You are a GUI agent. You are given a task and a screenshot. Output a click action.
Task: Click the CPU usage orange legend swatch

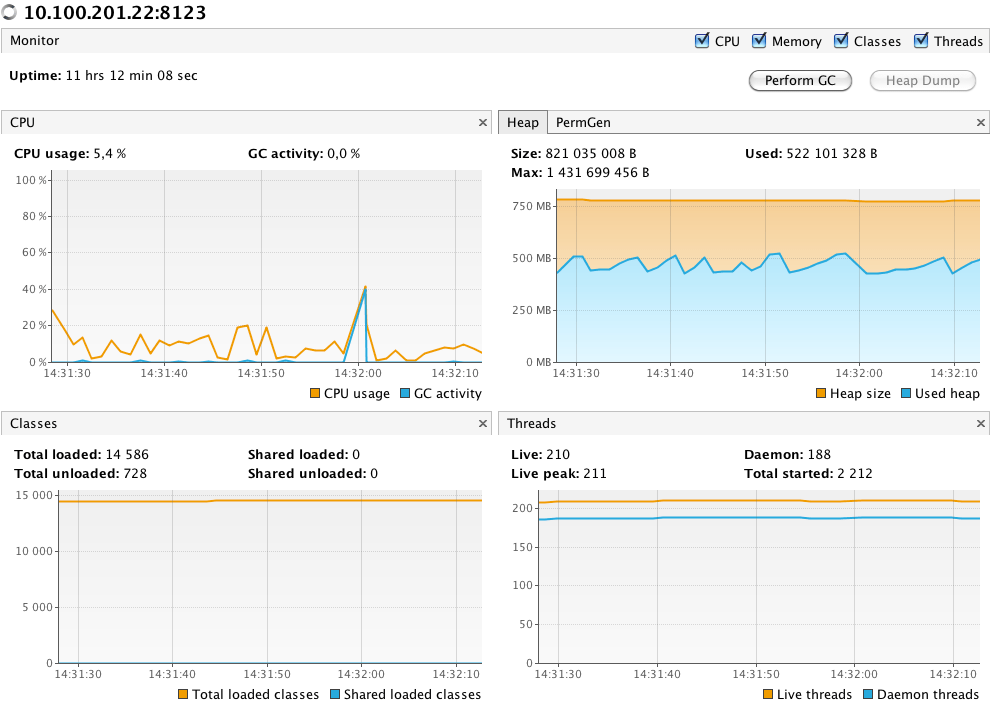click(x=315, y=394)
